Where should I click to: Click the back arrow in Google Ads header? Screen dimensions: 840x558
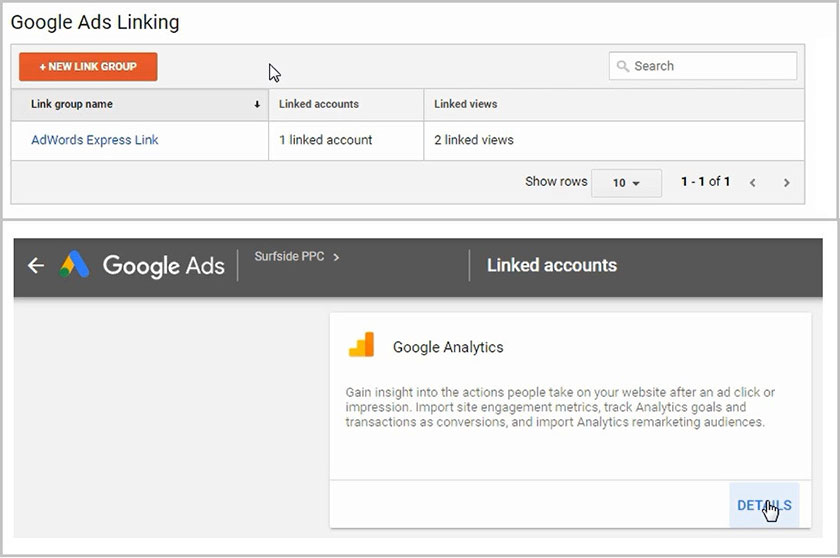[36, 266]
